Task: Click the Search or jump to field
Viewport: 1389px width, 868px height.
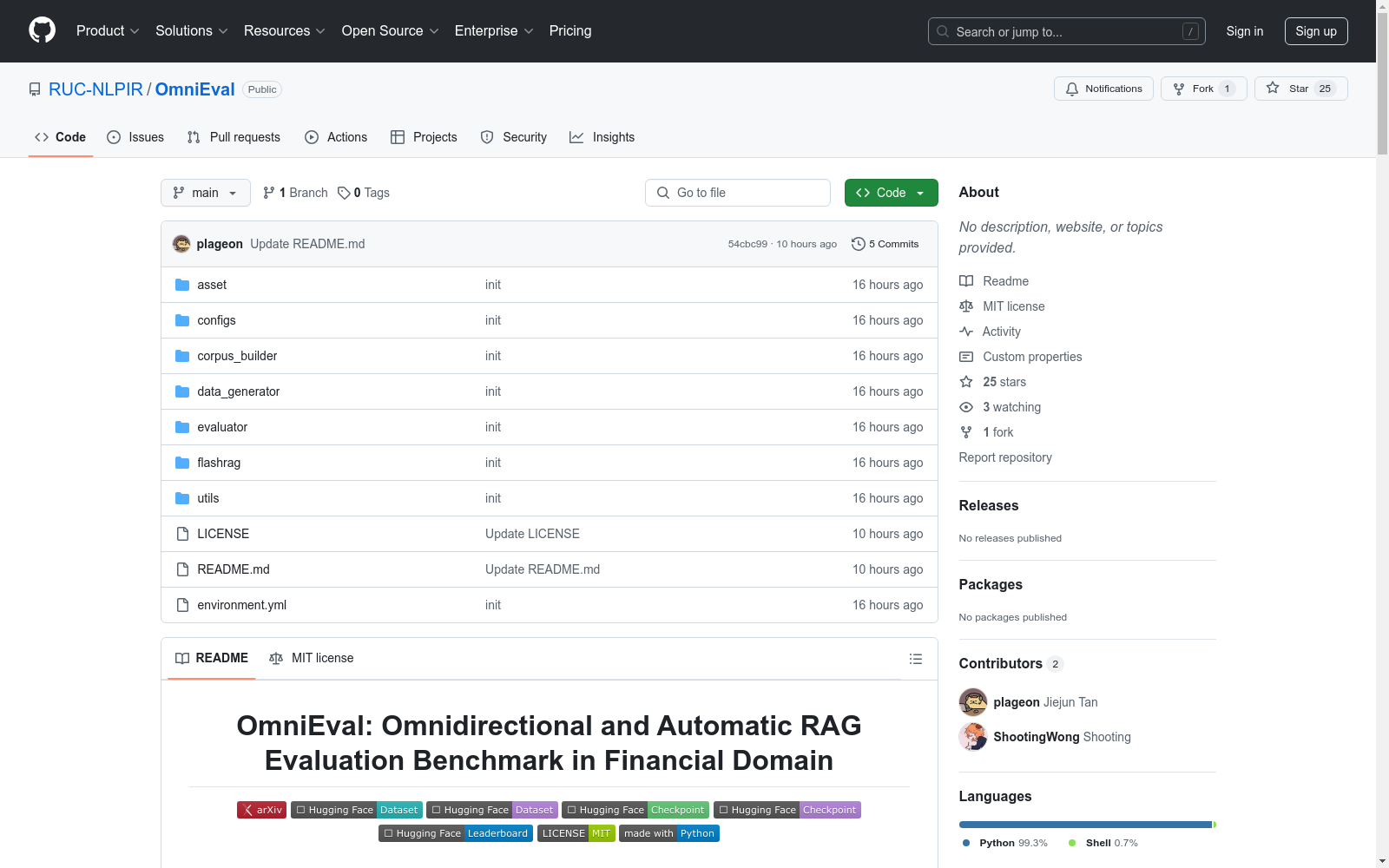Action: [x=1067, y=31]
